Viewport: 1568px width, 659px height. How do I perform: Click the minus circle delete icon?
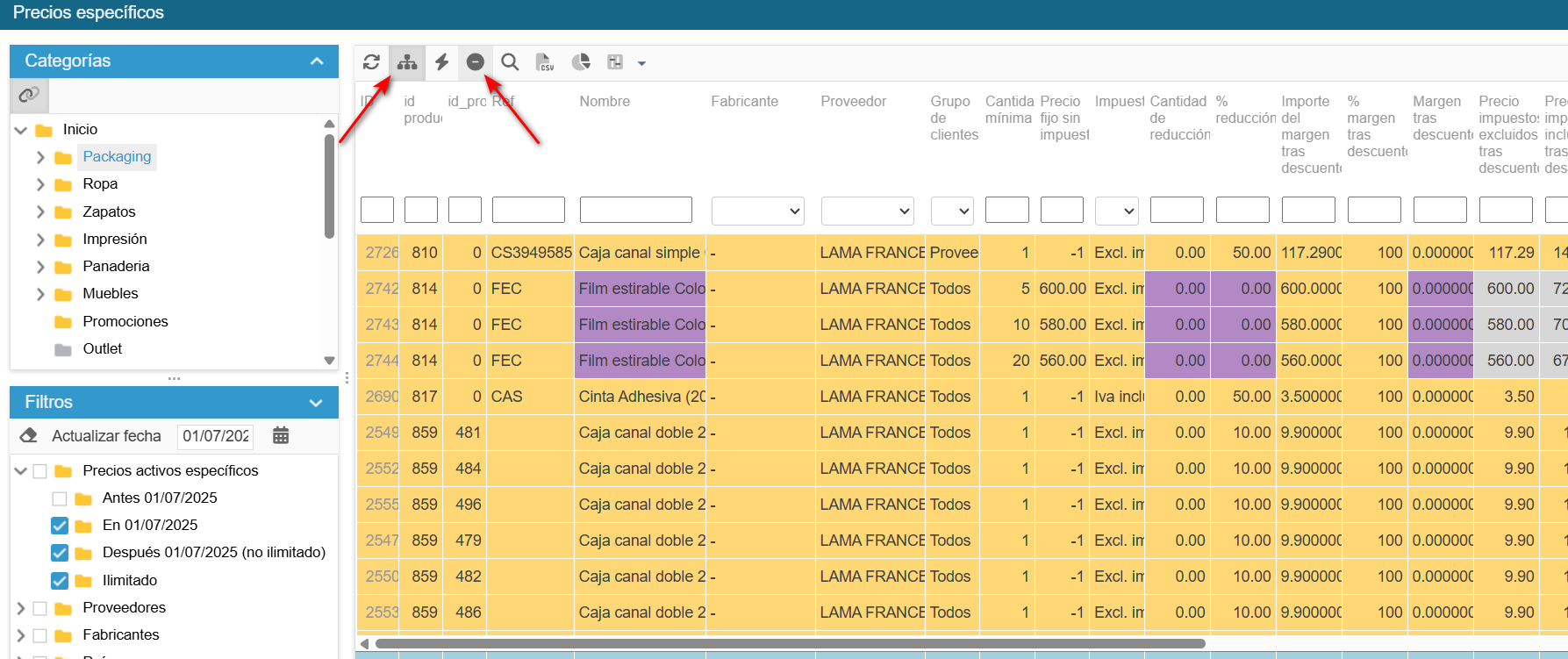[475, 62]
